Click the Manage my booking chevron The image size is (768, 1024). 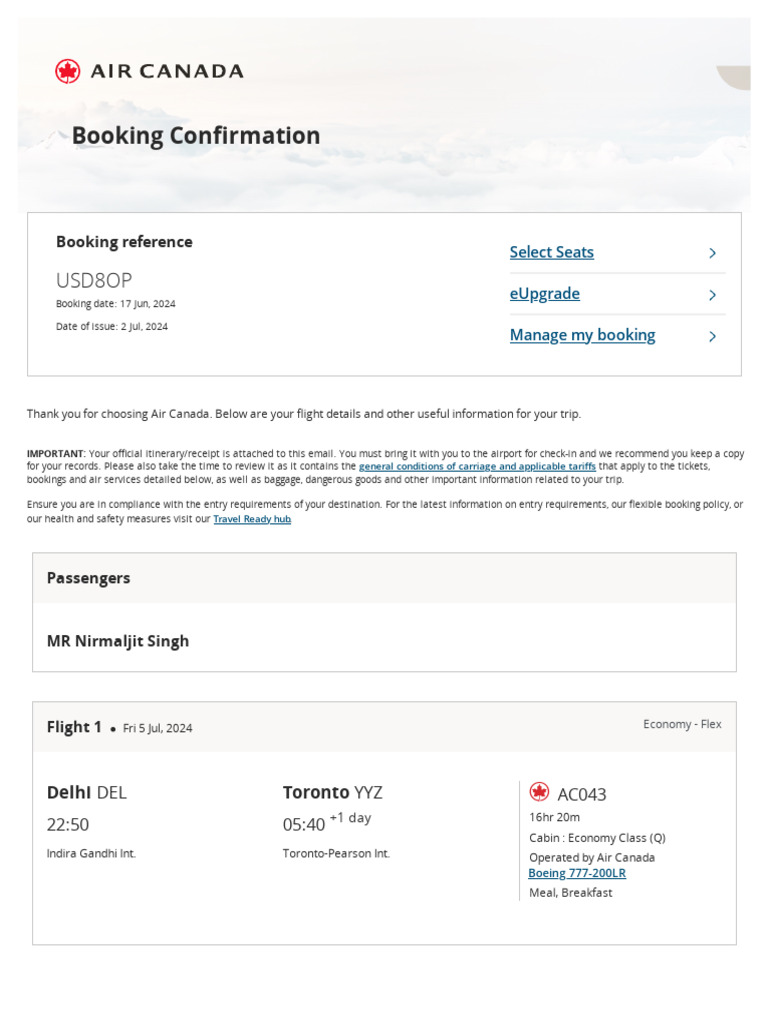[712, 337]
